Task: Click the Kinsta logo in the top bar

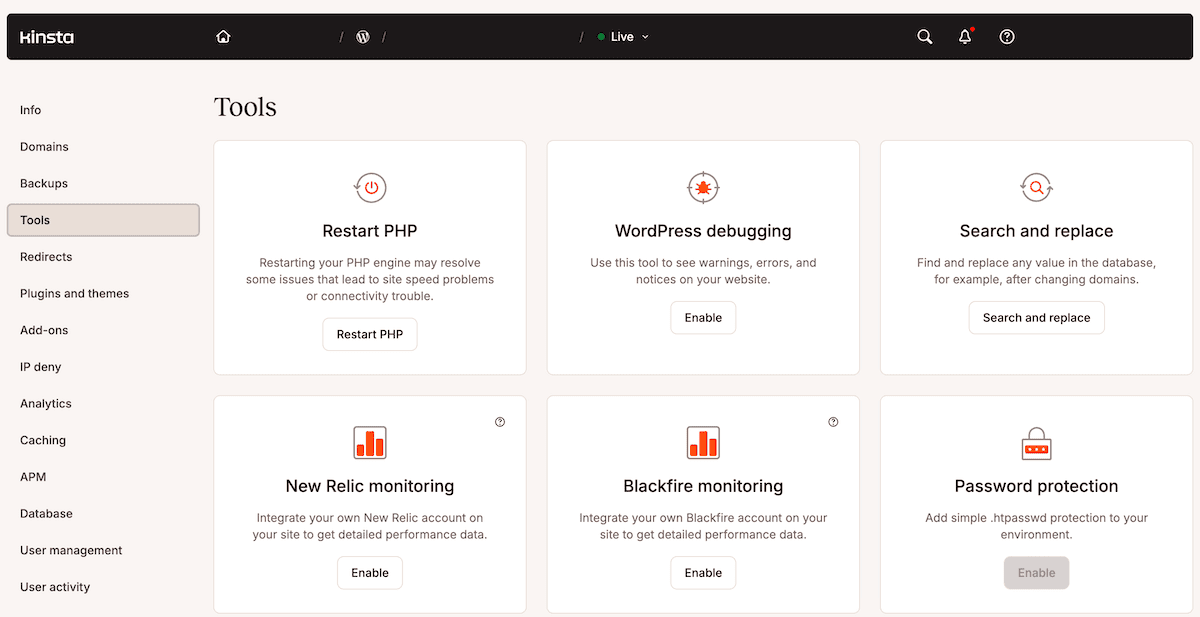Action: [45, 36]
